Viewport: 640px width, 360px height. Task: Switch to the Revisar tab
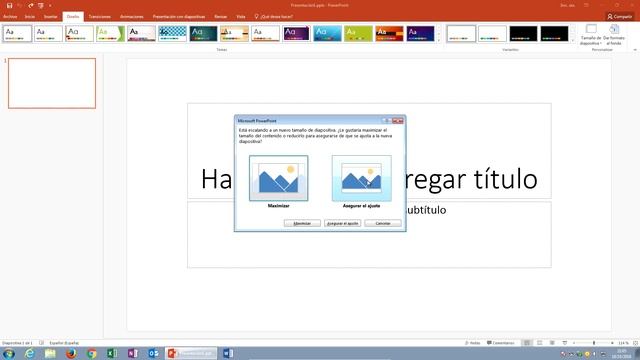[220, 17]
